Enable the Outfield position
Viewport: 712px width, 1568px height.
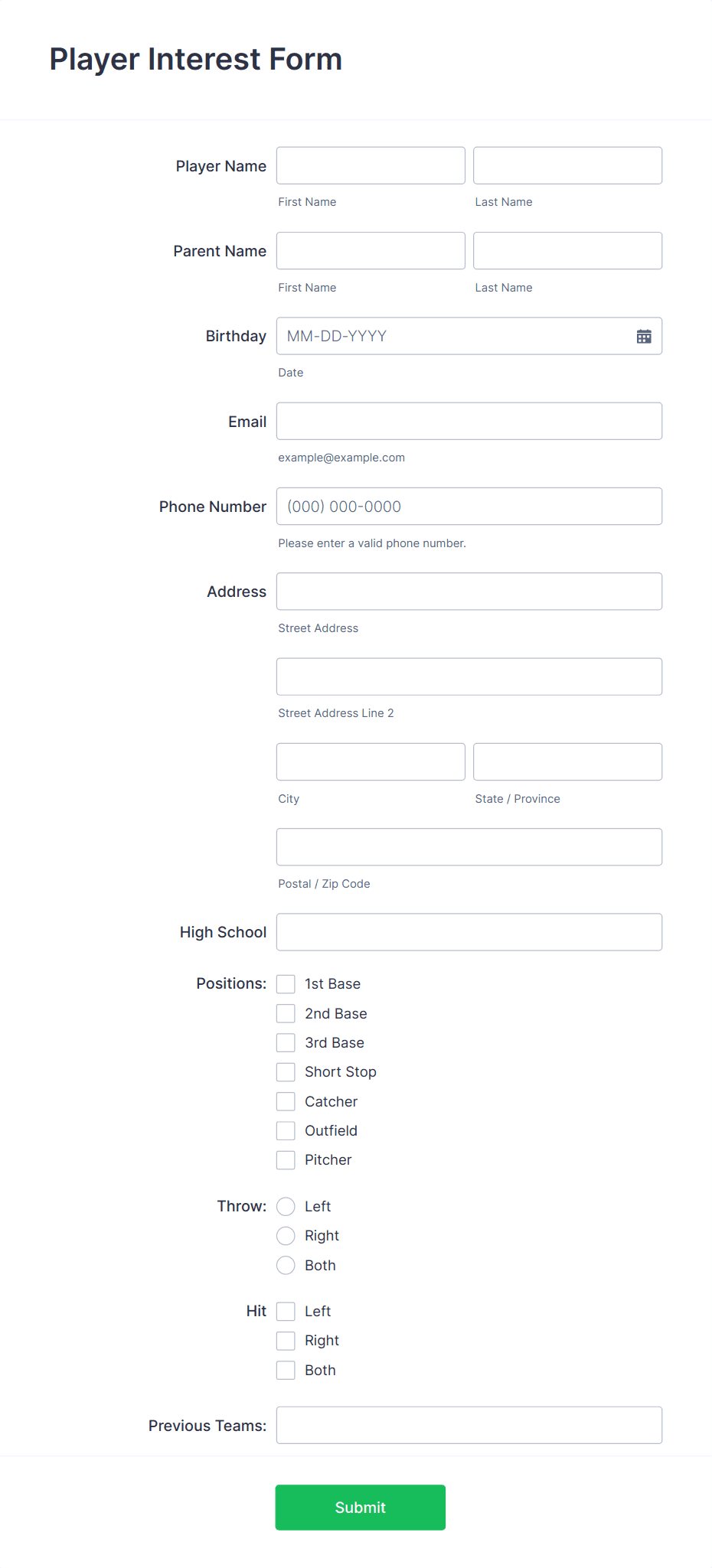click(x=285, y=1130)
